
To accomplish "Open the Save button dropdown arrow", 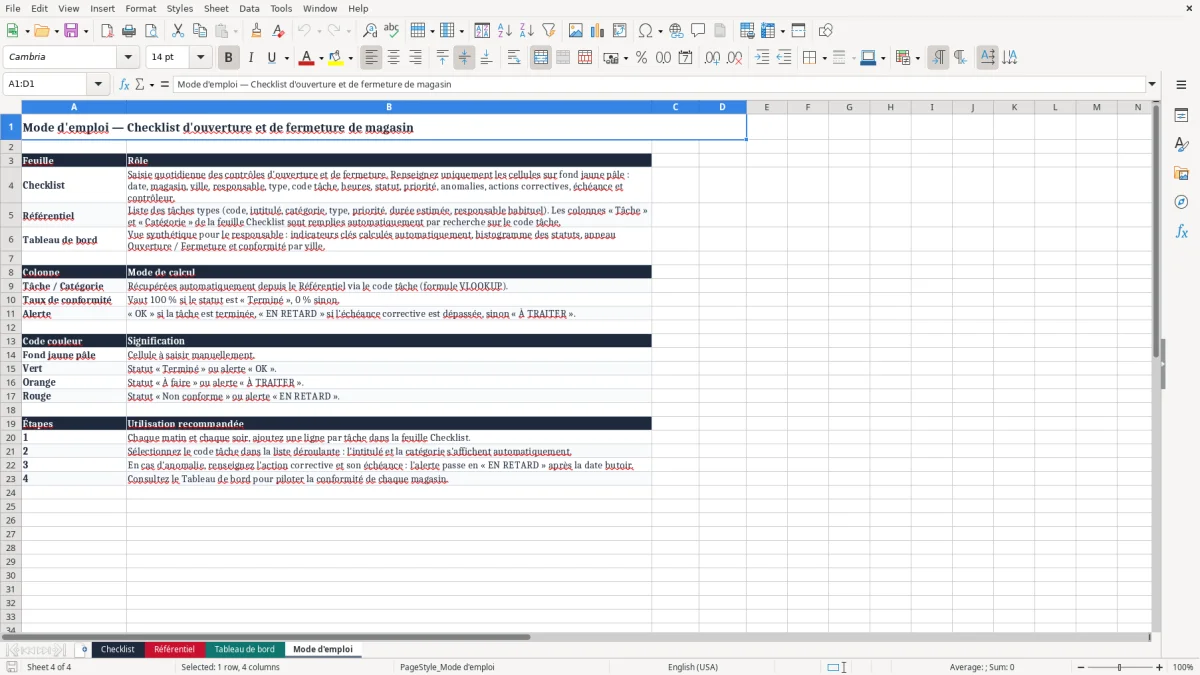I will 85,31.
